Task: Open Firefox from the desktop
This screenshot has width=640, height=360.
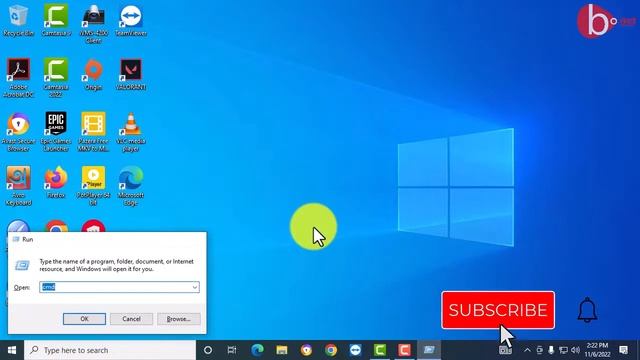Action: (56, 182)
